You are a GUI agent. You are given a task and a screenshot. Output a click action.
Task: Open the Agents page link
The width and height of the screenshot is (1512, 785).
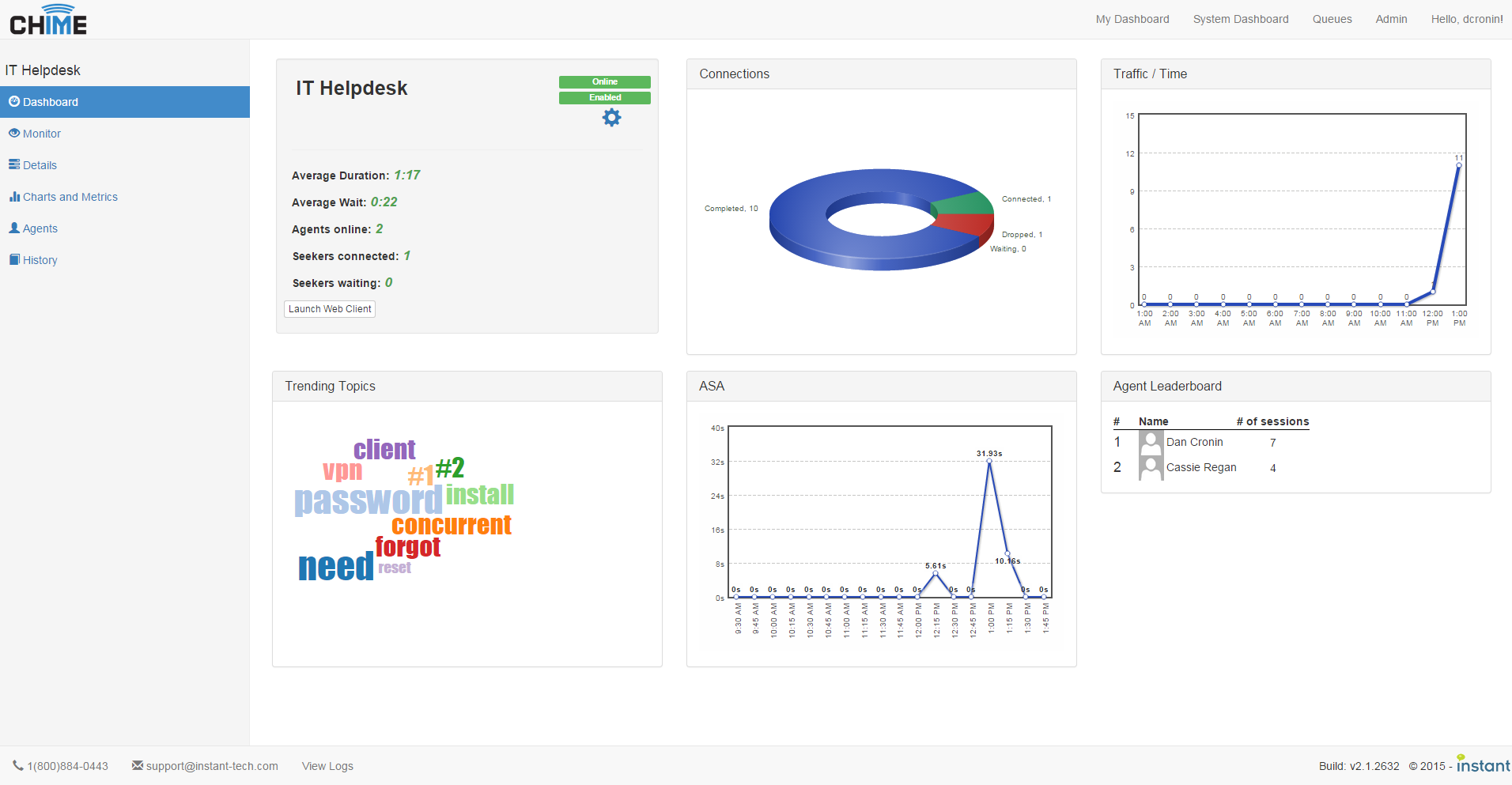pyautogui.click(x=40, y=228)
